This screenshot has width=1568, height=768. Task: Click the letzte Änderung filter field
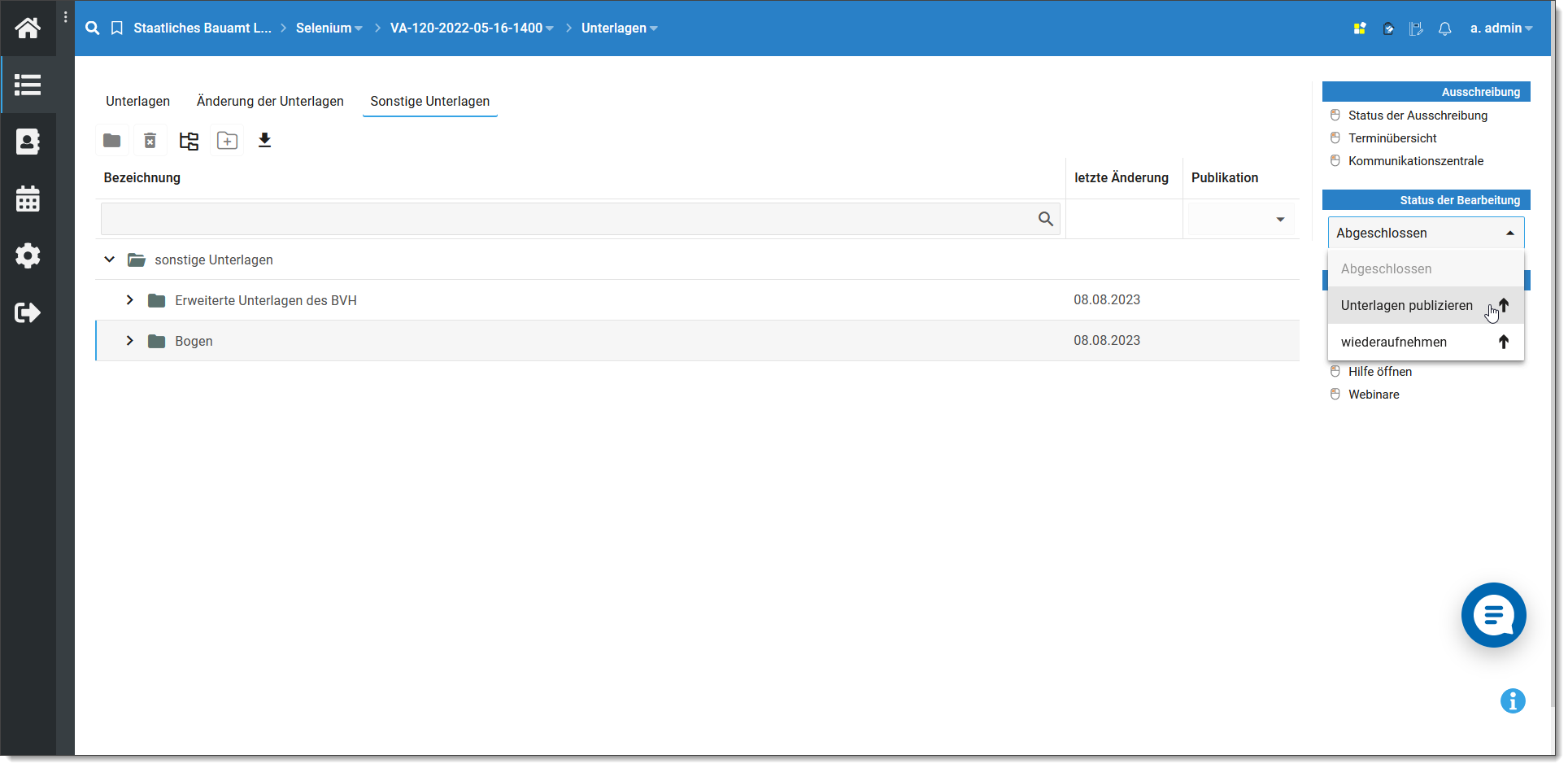[1124, 220]
